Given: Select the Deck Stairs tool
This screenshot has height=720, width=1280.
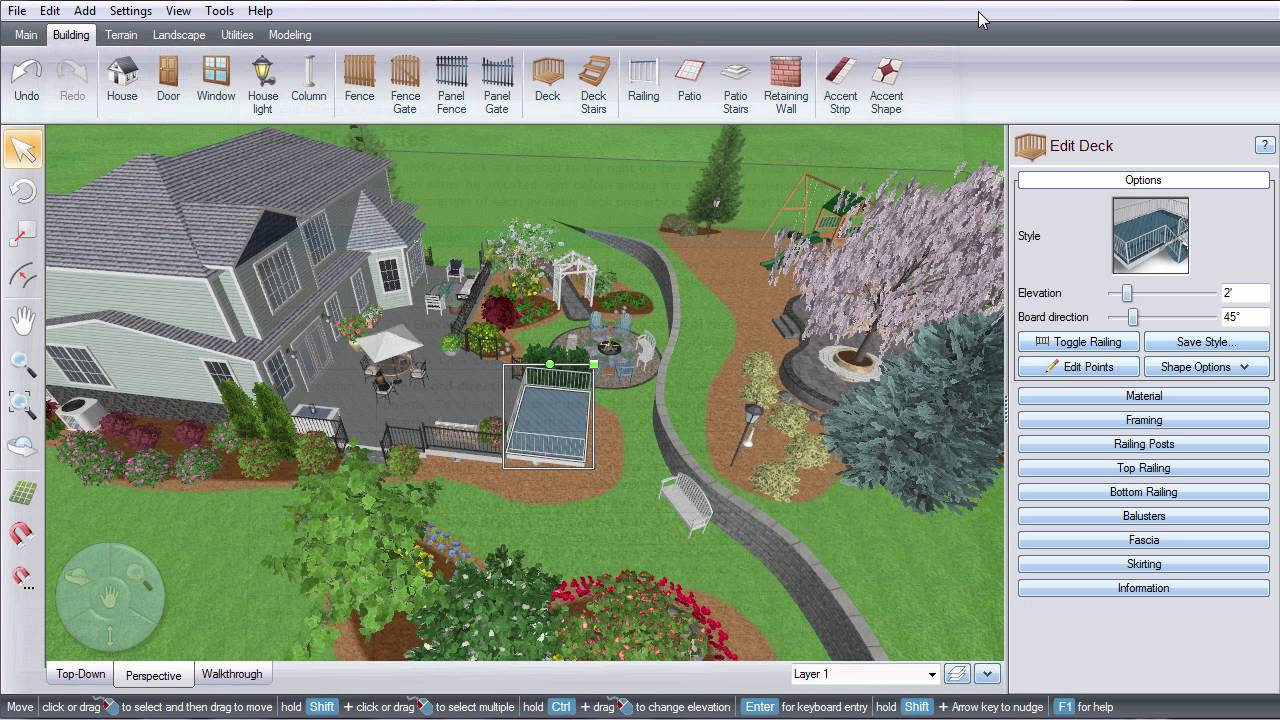Looking at the screenshot, I should pos(594,85).
